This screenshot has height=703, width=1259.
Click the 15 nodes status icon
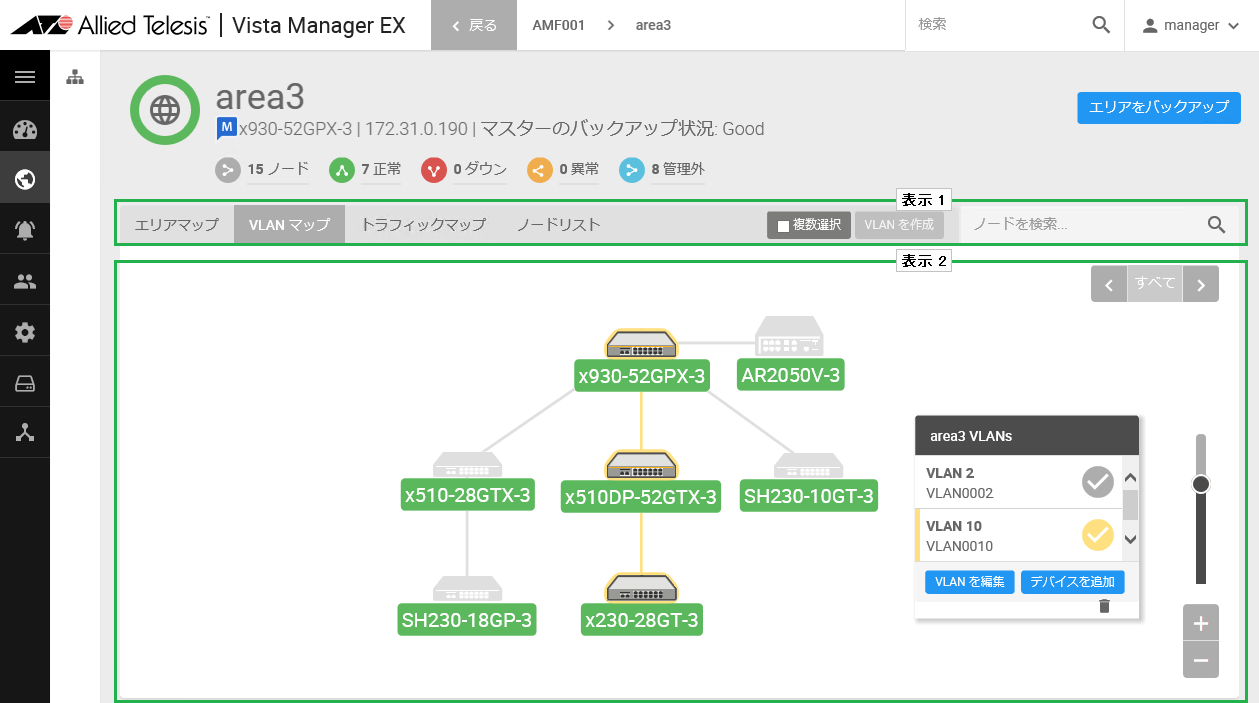[229, 170]
